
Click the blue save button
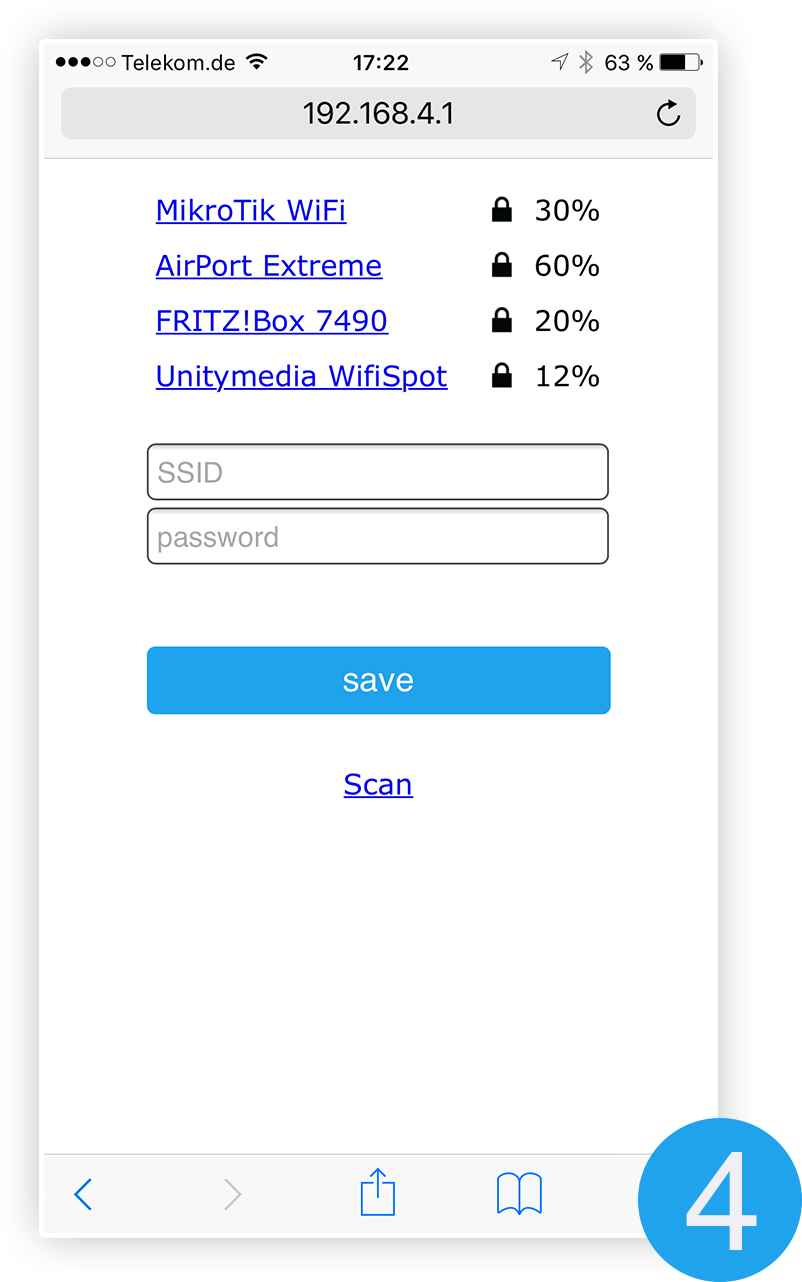click(378, 680)
